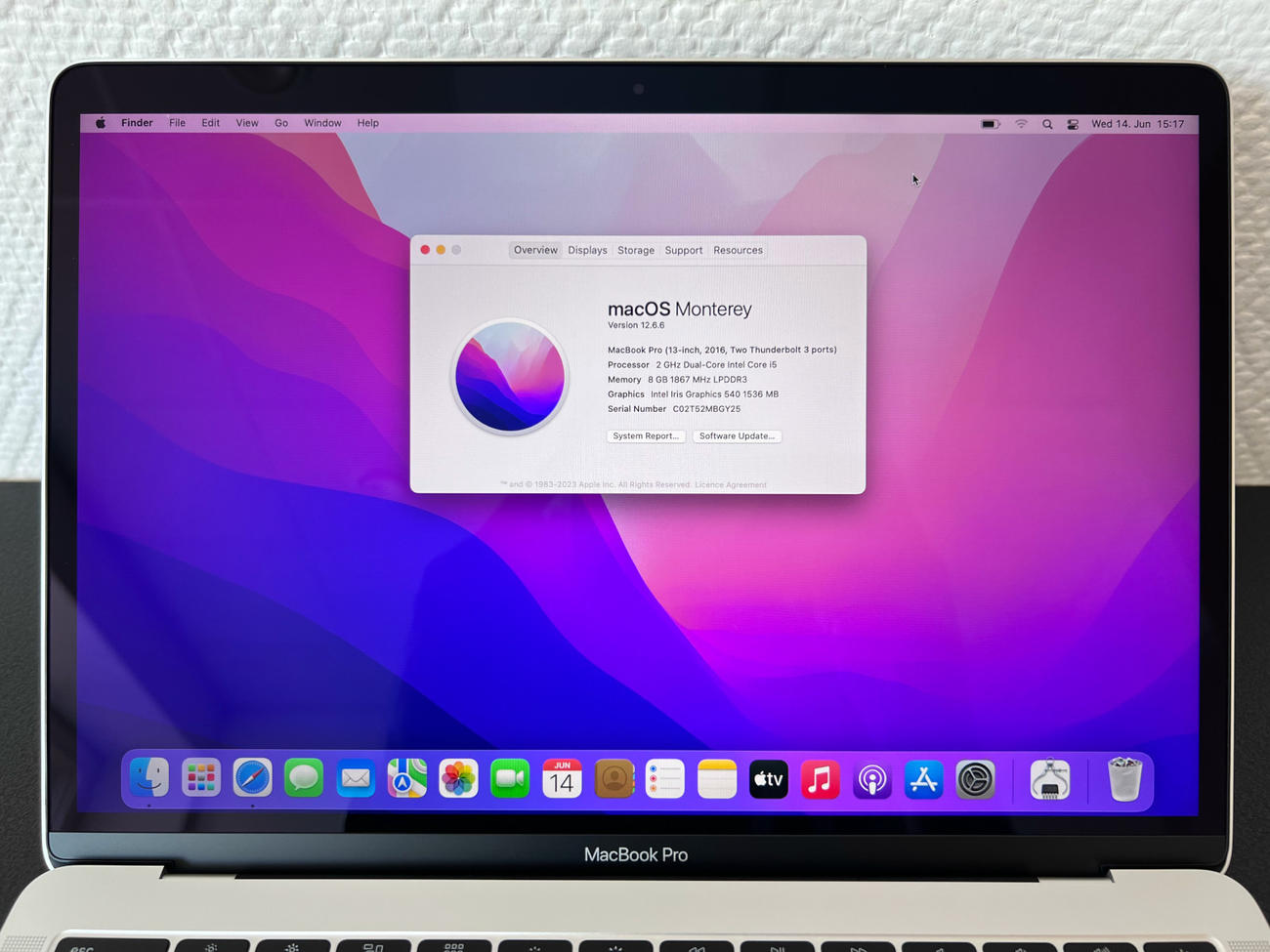Click the Memory 8 GB line
The height and width of the screenshot is (952, 1270).
(x=677, y=380)
